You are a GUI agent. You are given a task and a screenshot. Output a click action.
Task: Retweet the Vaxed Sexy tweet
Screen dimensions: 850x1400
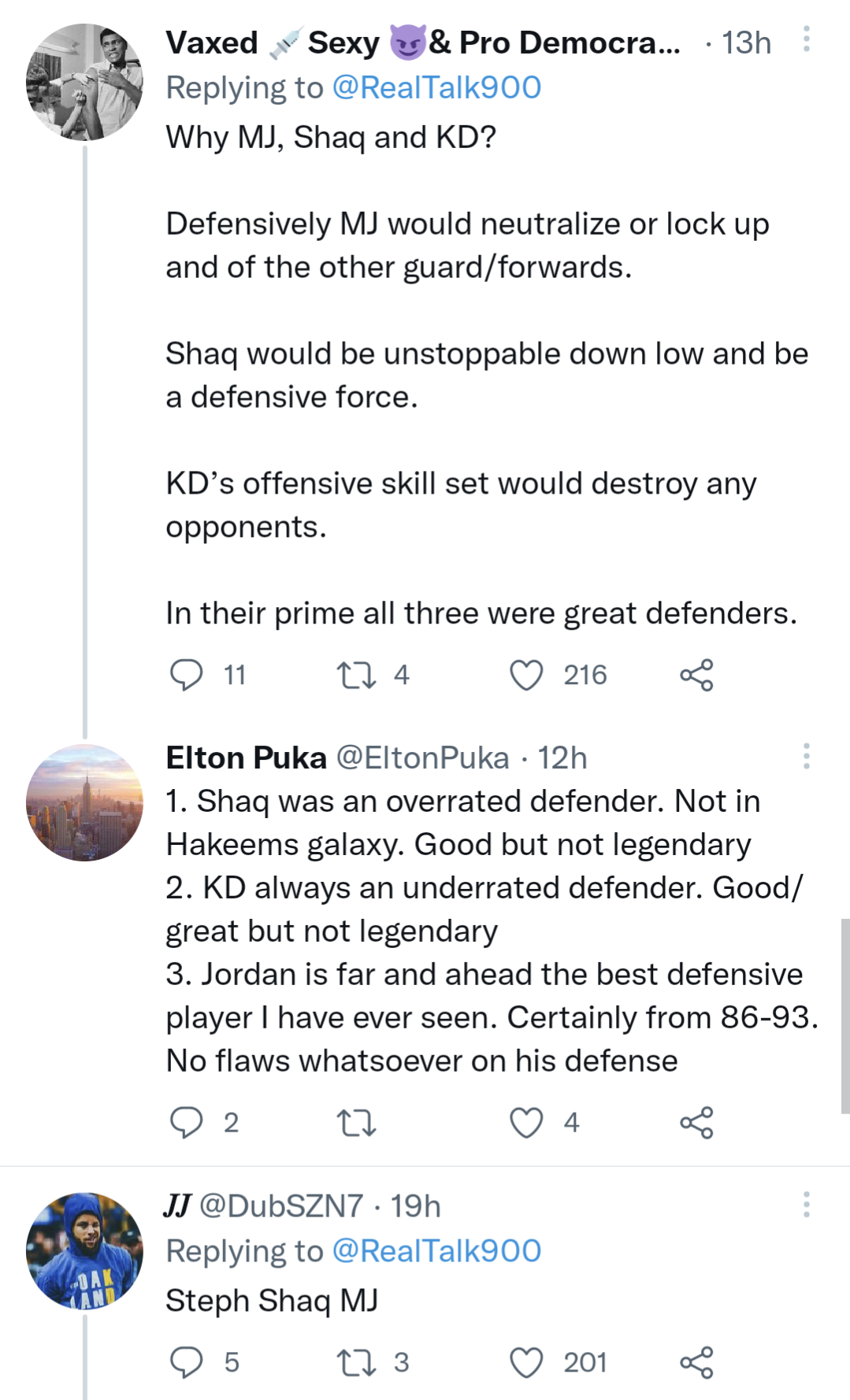pyautogui.click(x=356, y=675)
